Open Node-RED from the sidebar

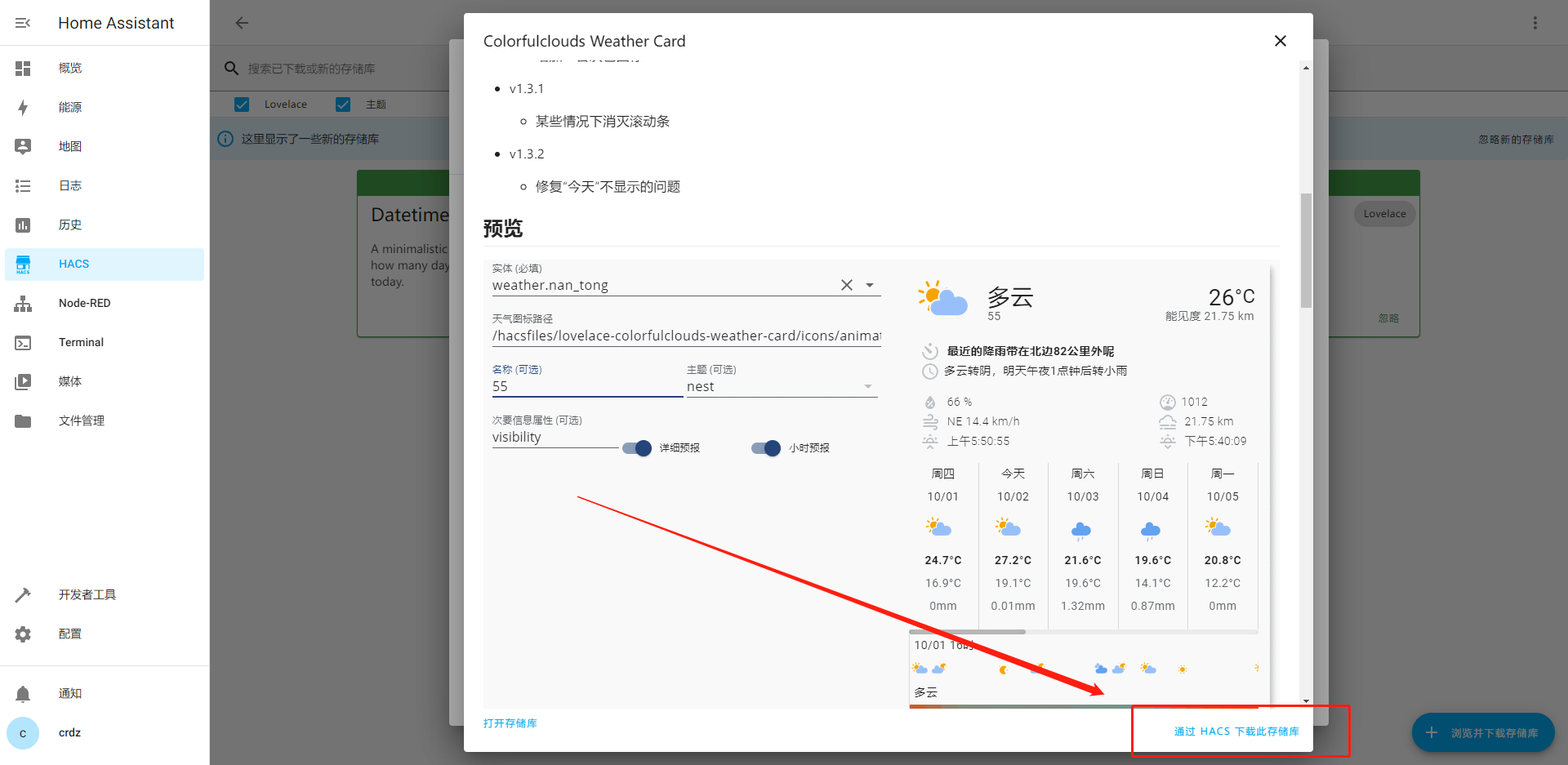click(84, 303)
